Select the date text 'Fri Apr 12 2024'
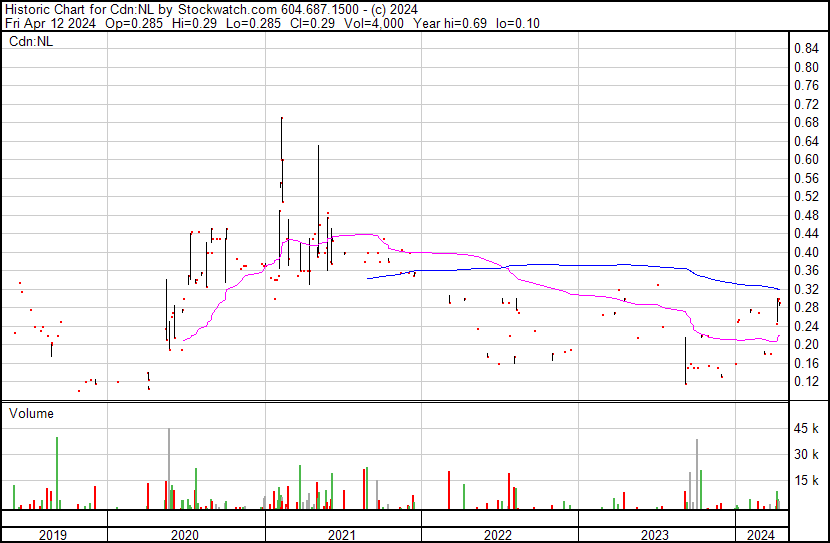 click(50, 23)
